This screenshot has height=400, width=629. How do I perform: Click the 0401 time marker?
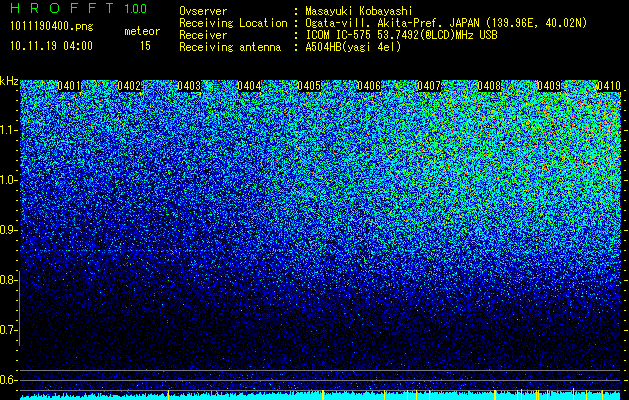click(69, 86)
